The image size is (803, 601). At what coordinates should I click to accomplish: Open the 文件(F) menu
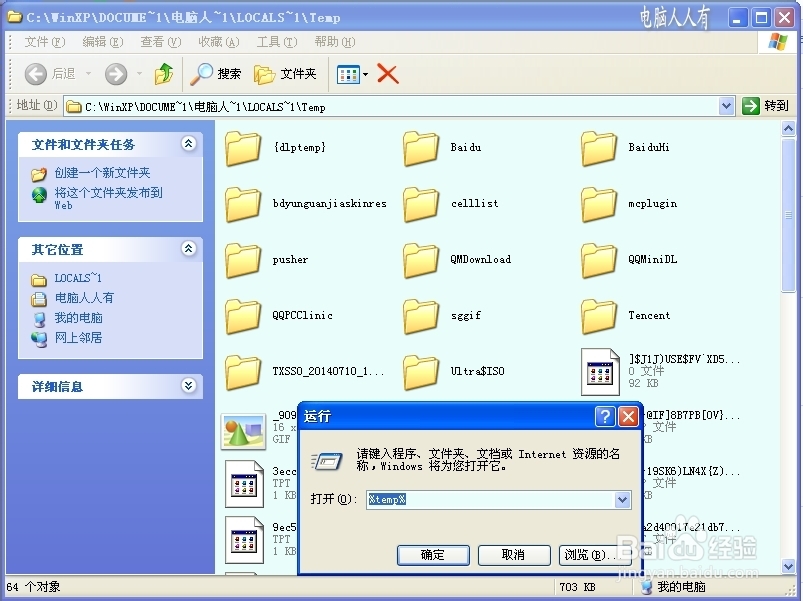(x=45, y=42)
